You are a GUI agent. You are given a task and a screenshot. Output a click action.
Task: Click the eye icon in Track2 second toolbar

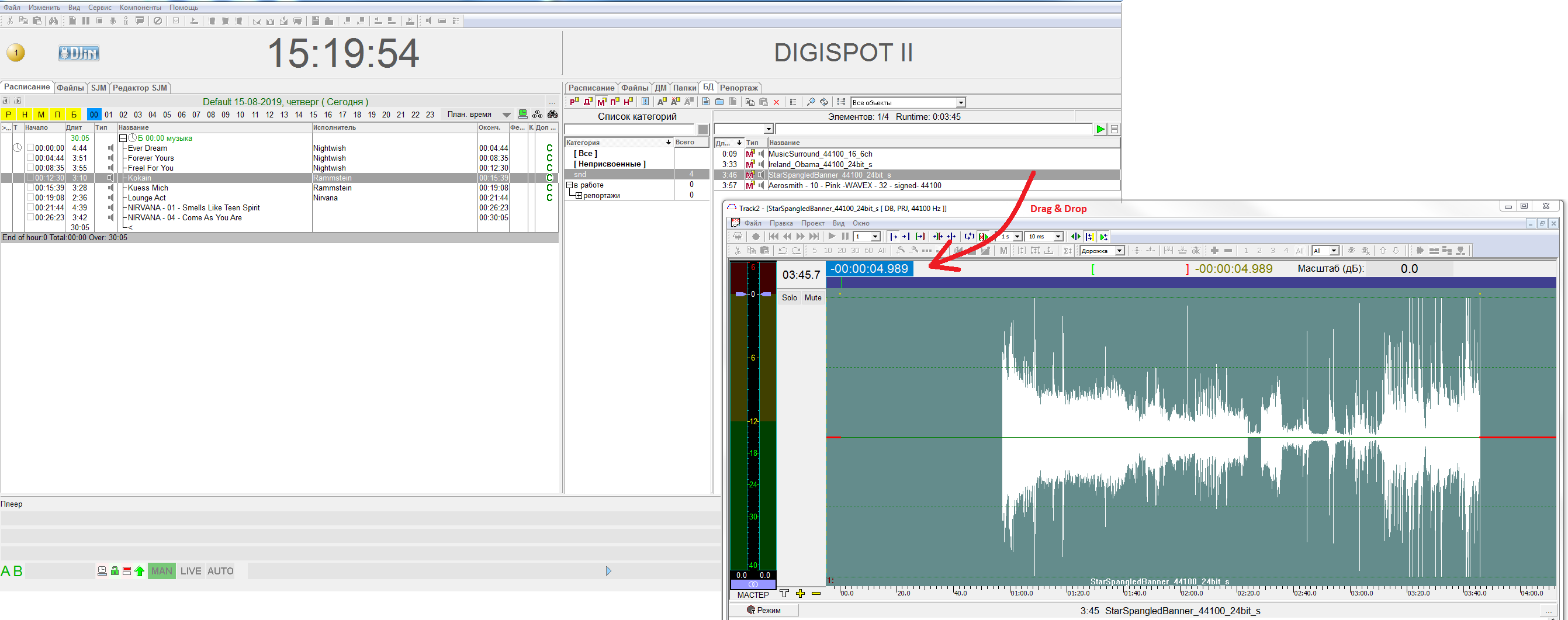1351,251
